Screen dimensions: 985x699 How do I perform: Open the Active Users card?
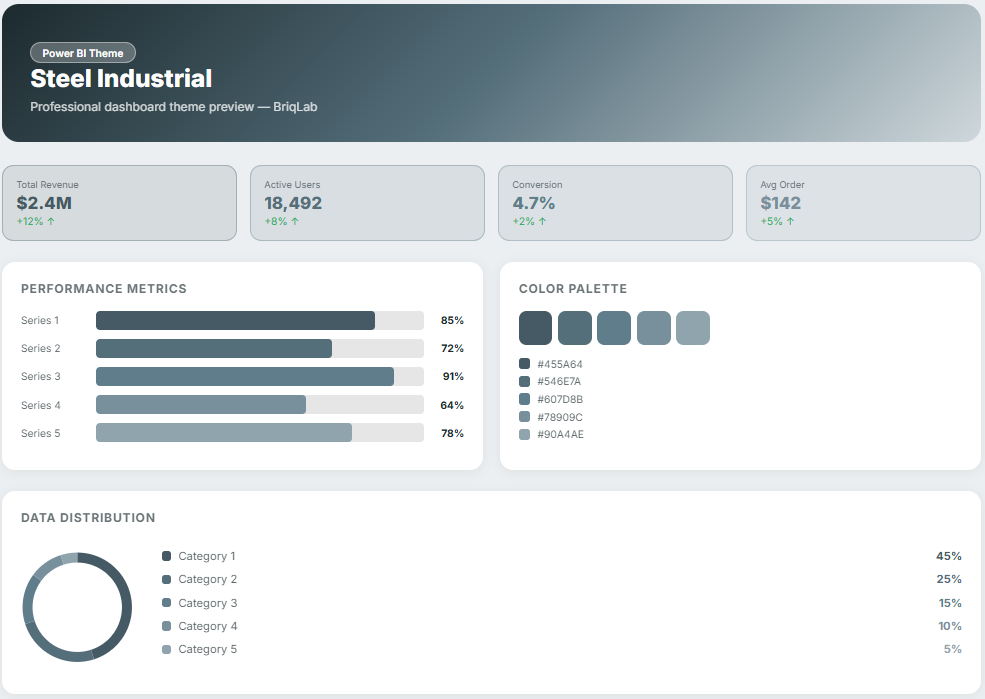coord(367,203)
